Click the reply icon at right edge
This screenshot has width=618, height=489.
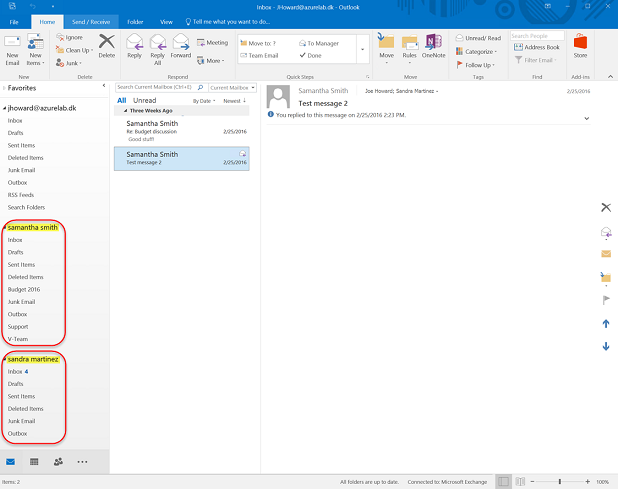click(606, 232)
